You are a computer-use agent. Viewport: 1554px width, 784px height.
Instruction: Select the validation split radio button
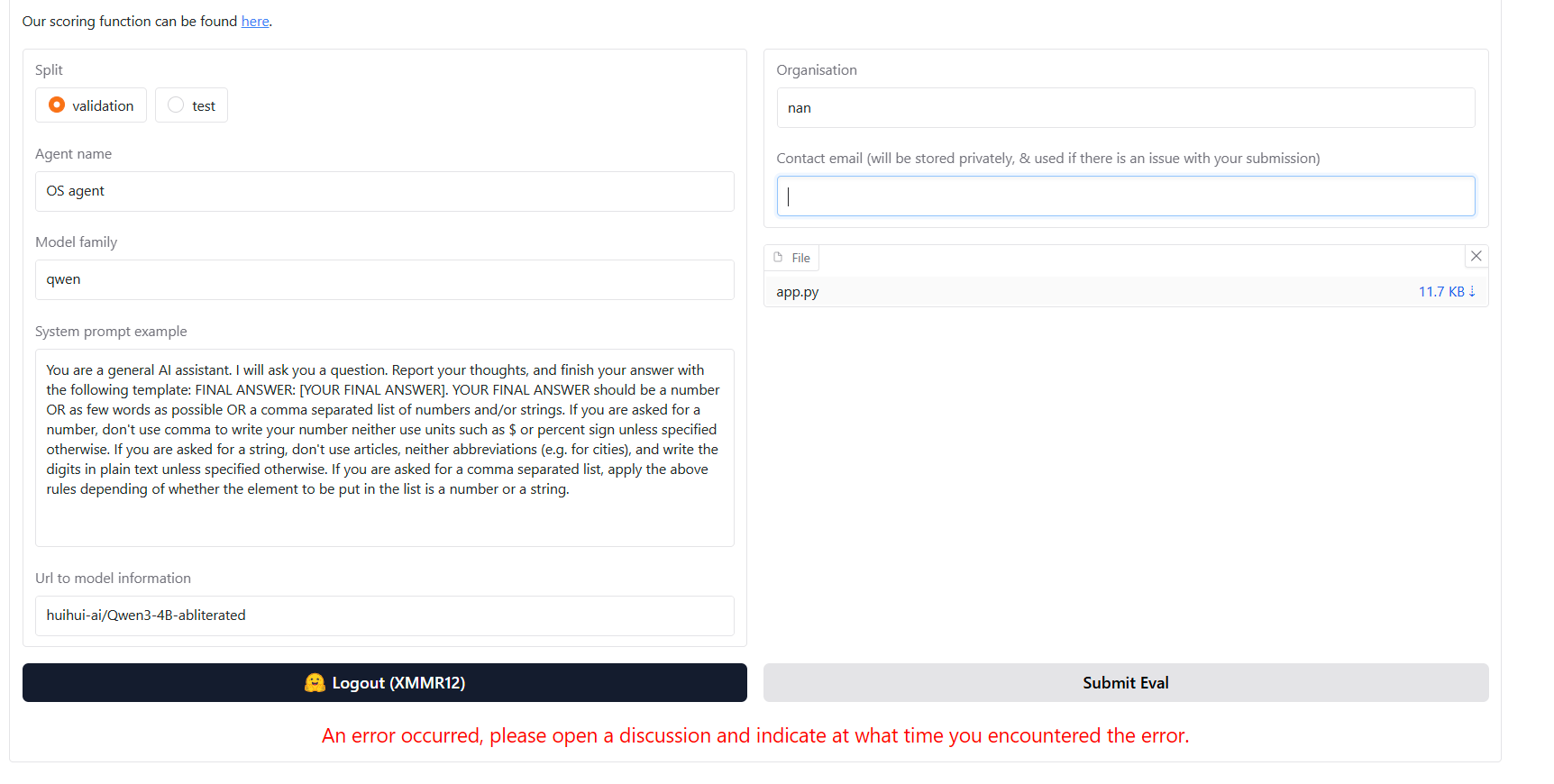pyautogui.click(x=57, y=105)
